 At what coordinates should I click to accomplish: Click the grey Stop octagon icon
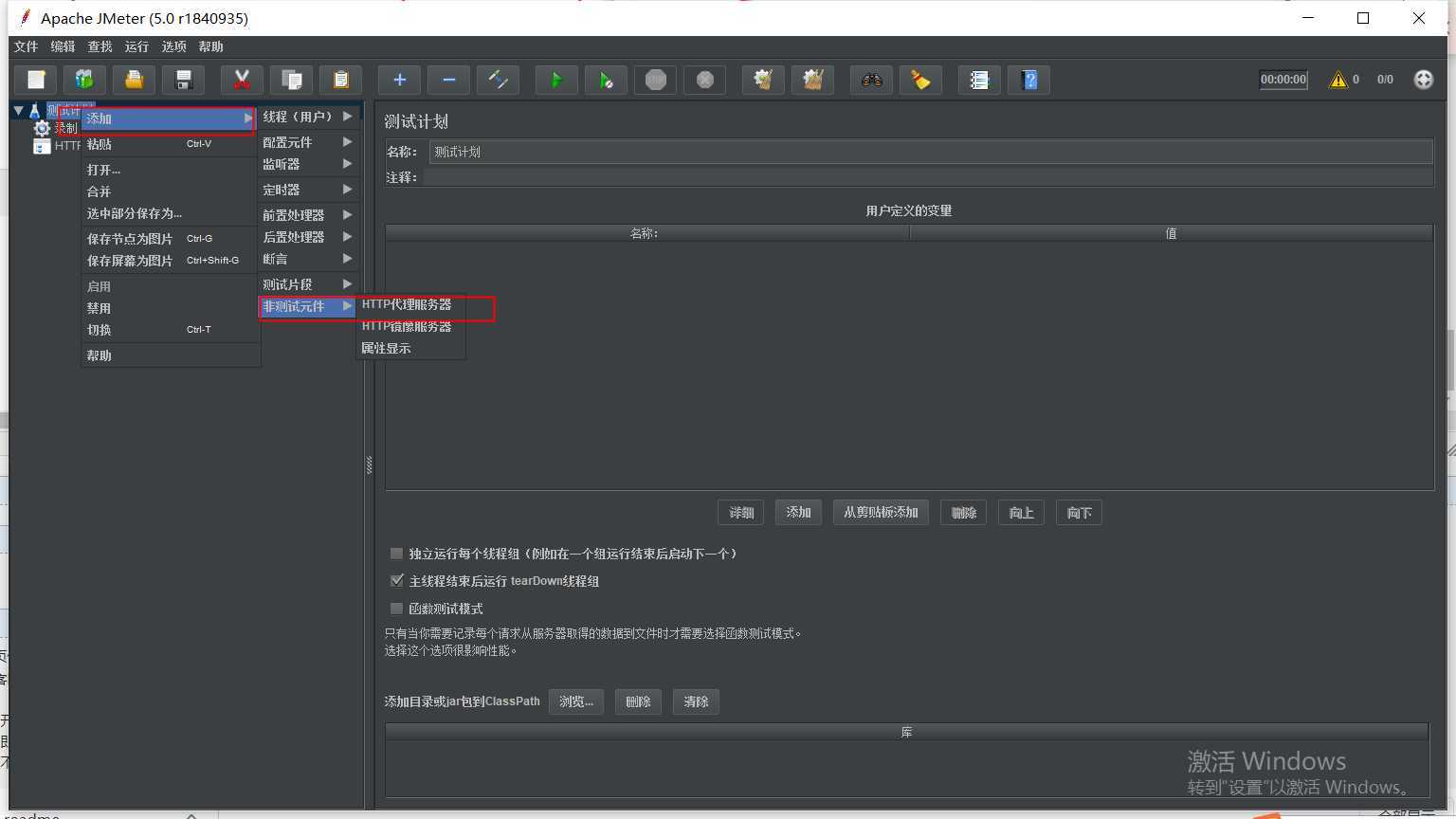655,81
